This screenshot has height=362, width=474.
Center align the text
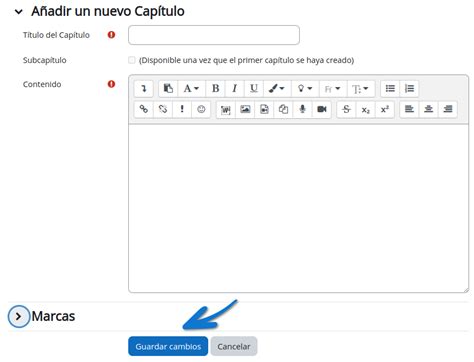[x=428, y=109]
